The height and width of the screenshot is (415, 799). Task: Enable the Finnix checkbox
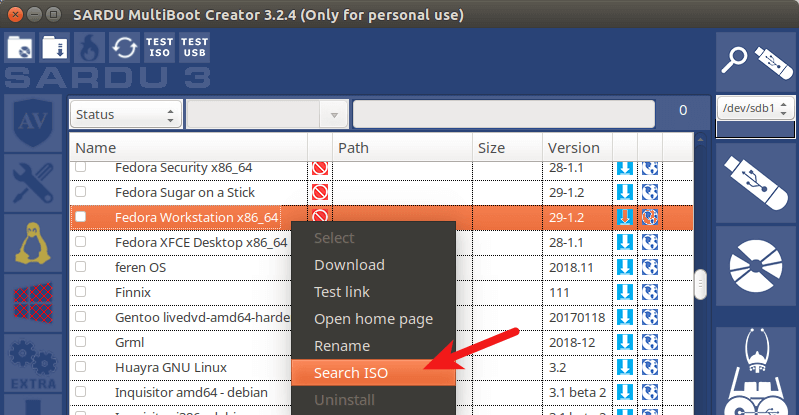(81, 292)
